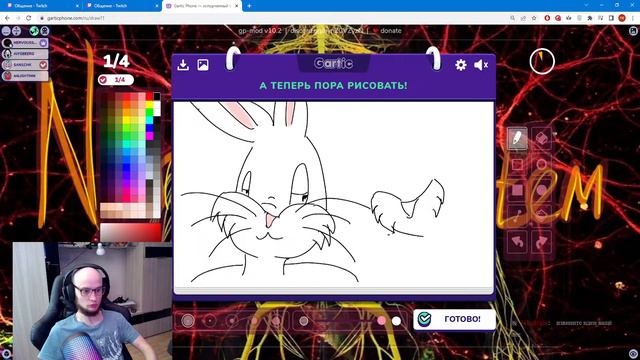Choose the fifth brush size

[276, 321]
